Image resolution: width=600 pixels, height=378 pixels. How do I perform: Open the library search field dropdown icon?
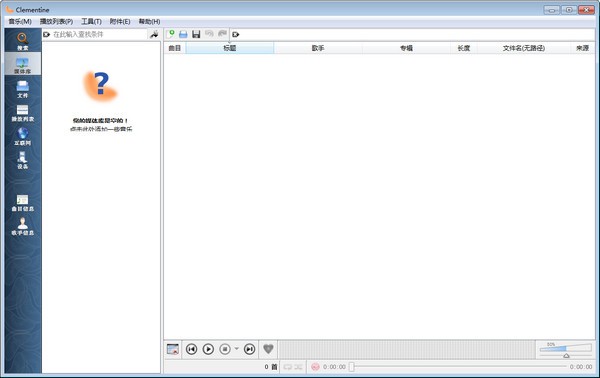tap(47, 34)
